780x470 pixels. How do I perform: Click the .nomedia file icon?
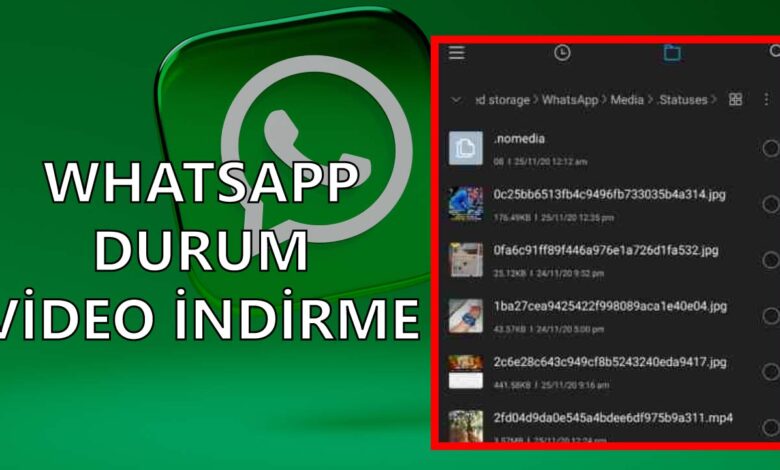(466, 148)
